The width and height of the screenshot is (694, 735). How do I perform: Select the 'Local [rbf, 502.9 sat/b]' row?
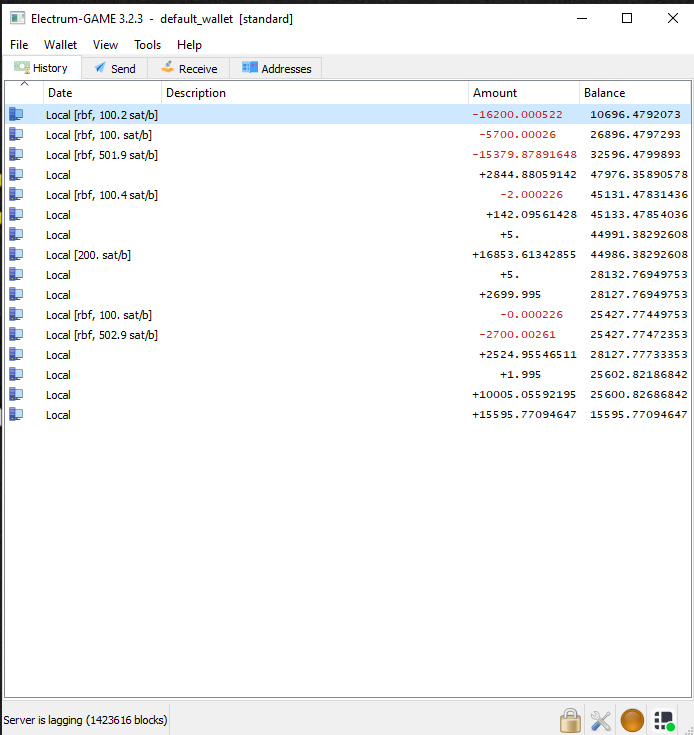[348, 334]
